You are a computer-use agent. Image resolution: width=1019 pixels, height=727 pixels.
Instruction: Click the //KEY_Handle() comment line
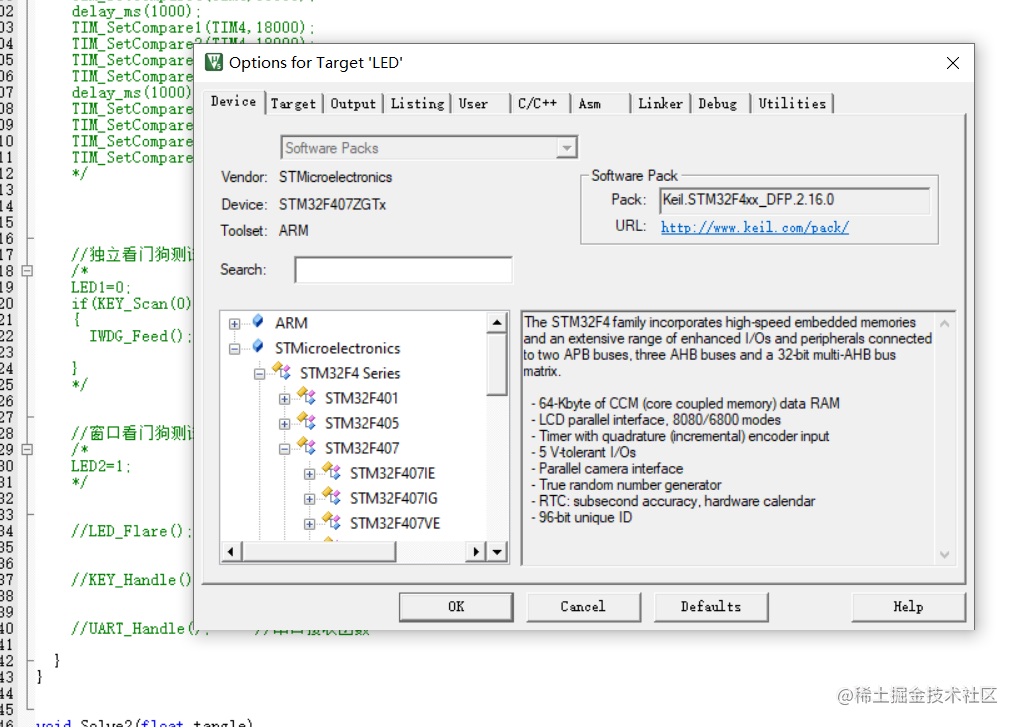pyautogui.click(x=131, y=580)
